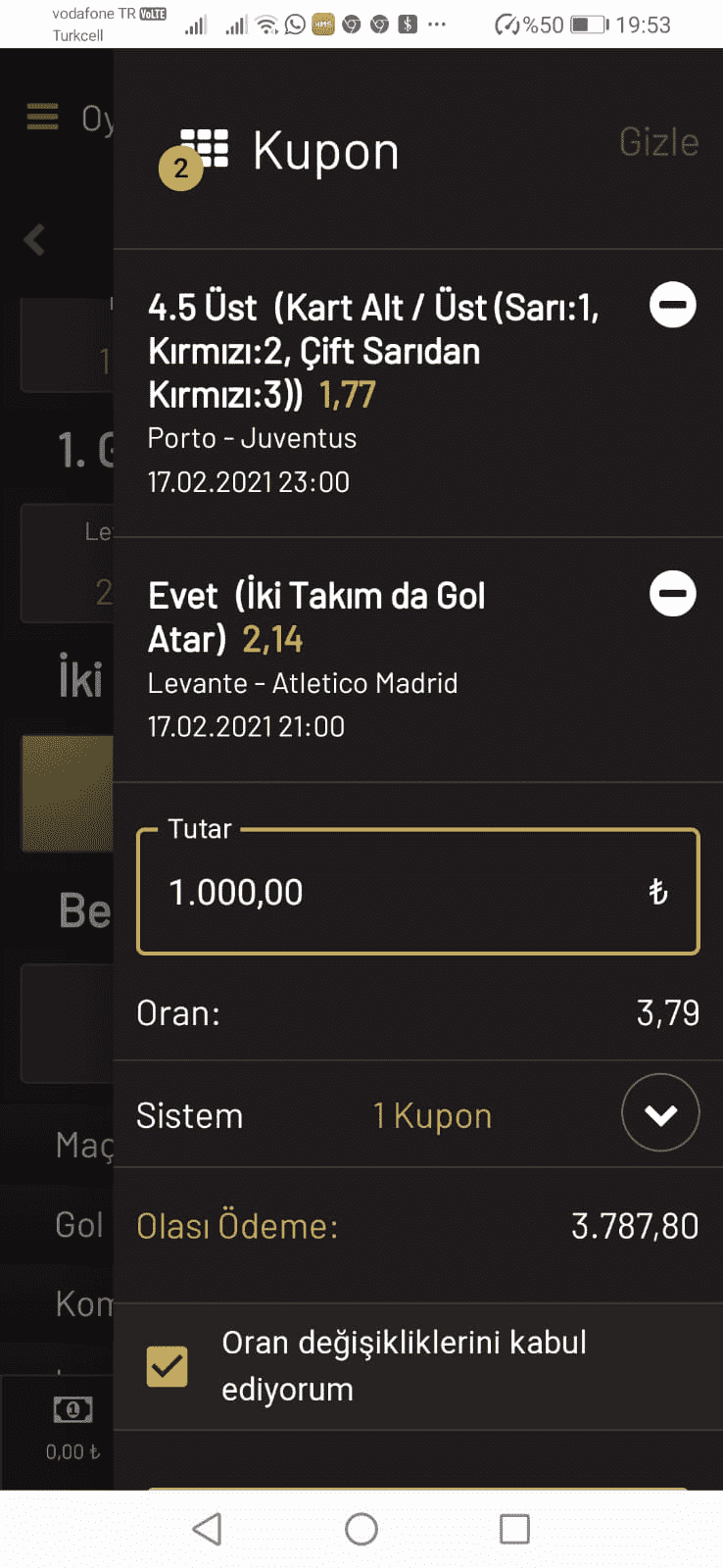Tap the Android back navigation button
The height and width of the screenshot is (1568, 723).
point(207,1529)
